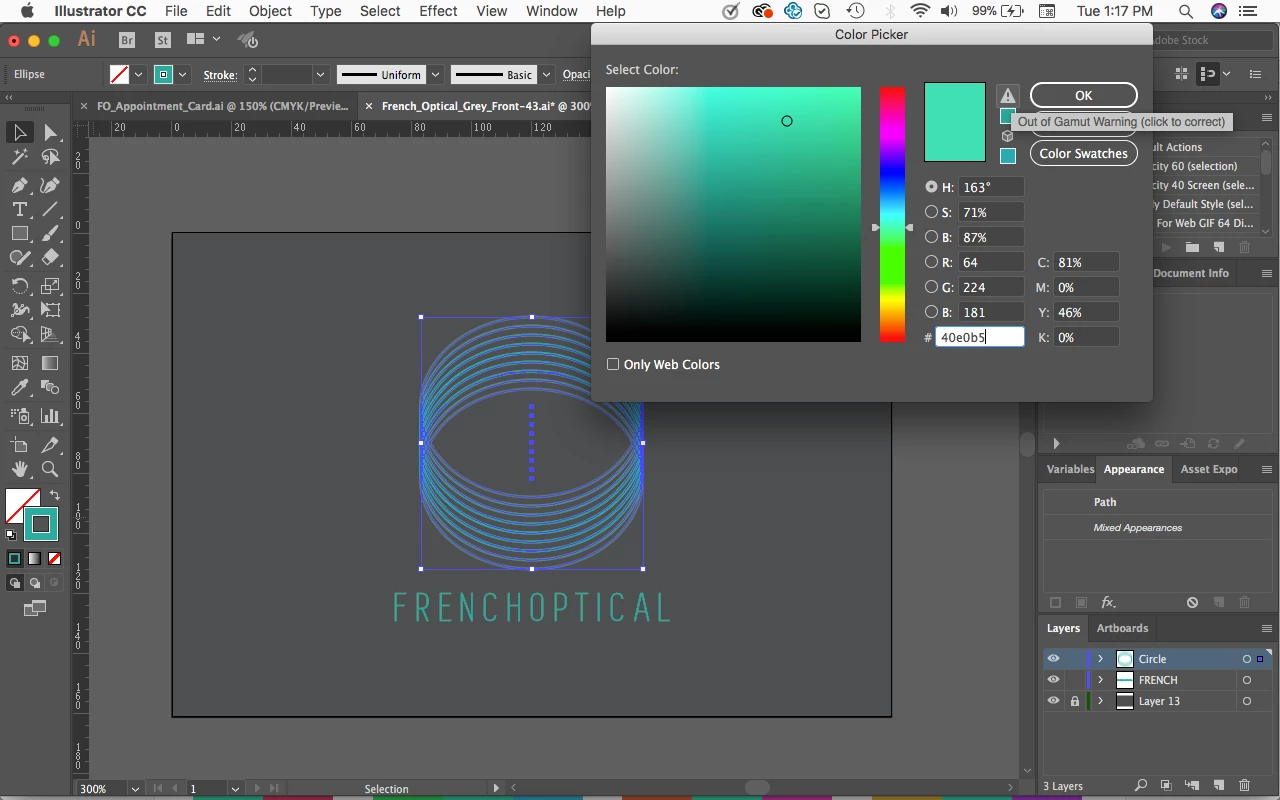Select the Selection tool arrow
Viewport: 1280px width, 800px height.
[19, 132]
